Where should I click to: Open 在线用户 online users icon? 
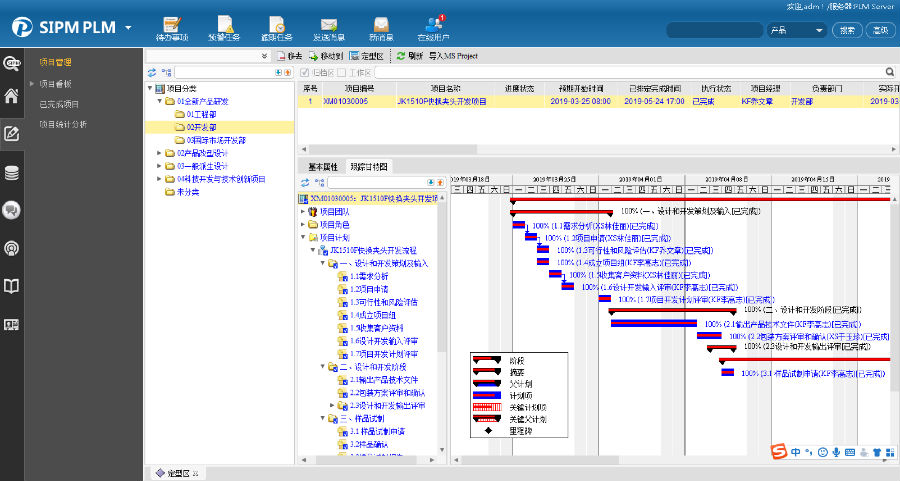(x=431, y=24)
